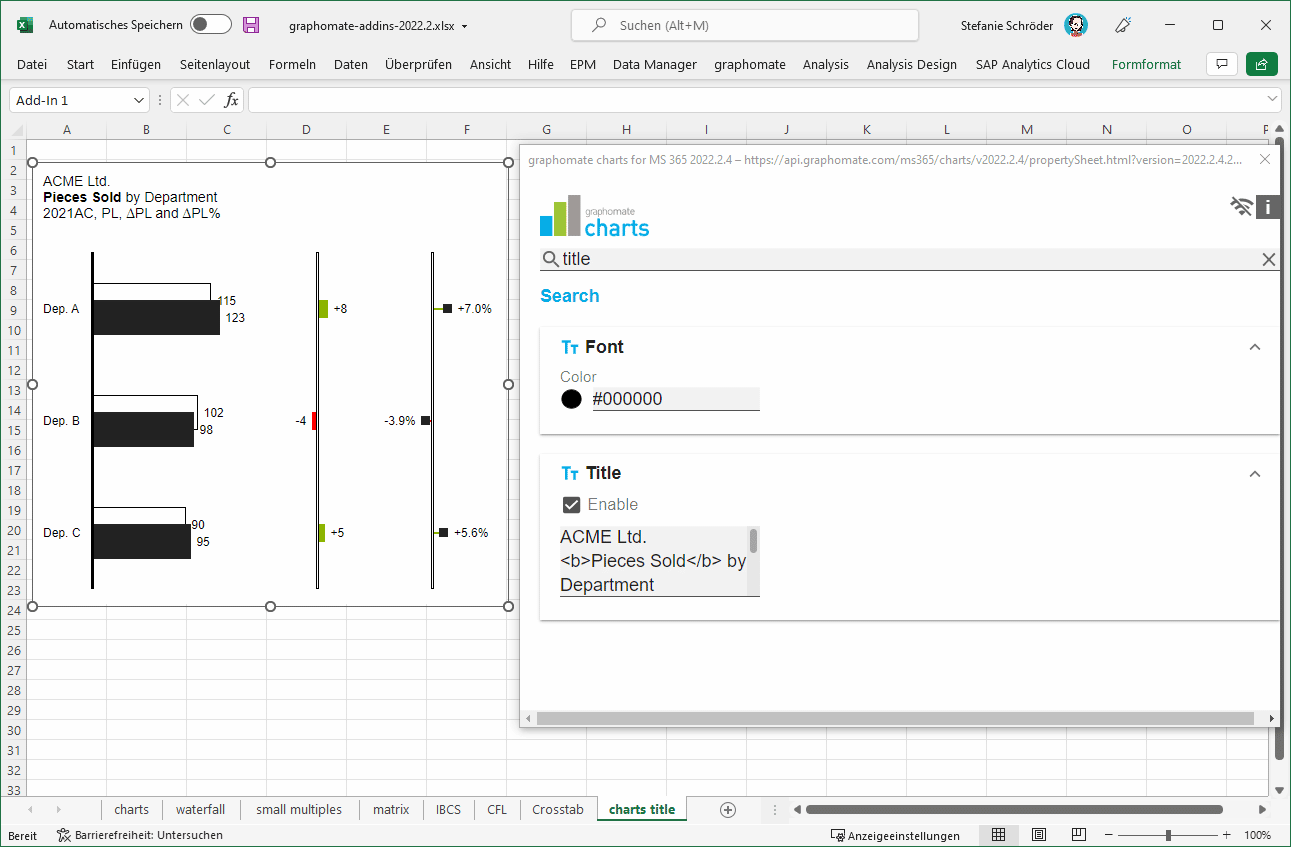Collapse the Title section chevron
The width and height of the screenshot is (1291, 847).
(x=1255, y=473)
